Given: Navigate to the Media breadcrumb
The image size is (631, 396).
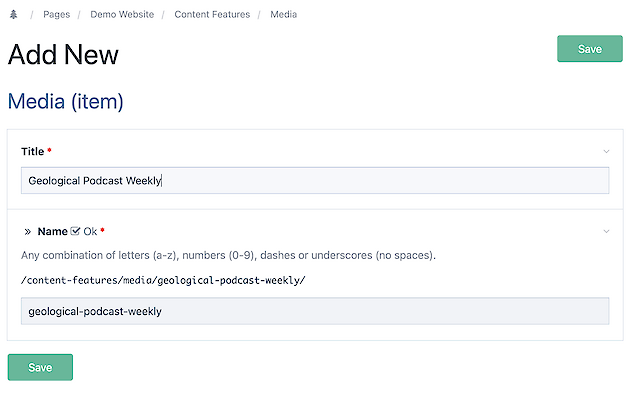Looking at the screenshot, I should (284, 14).
